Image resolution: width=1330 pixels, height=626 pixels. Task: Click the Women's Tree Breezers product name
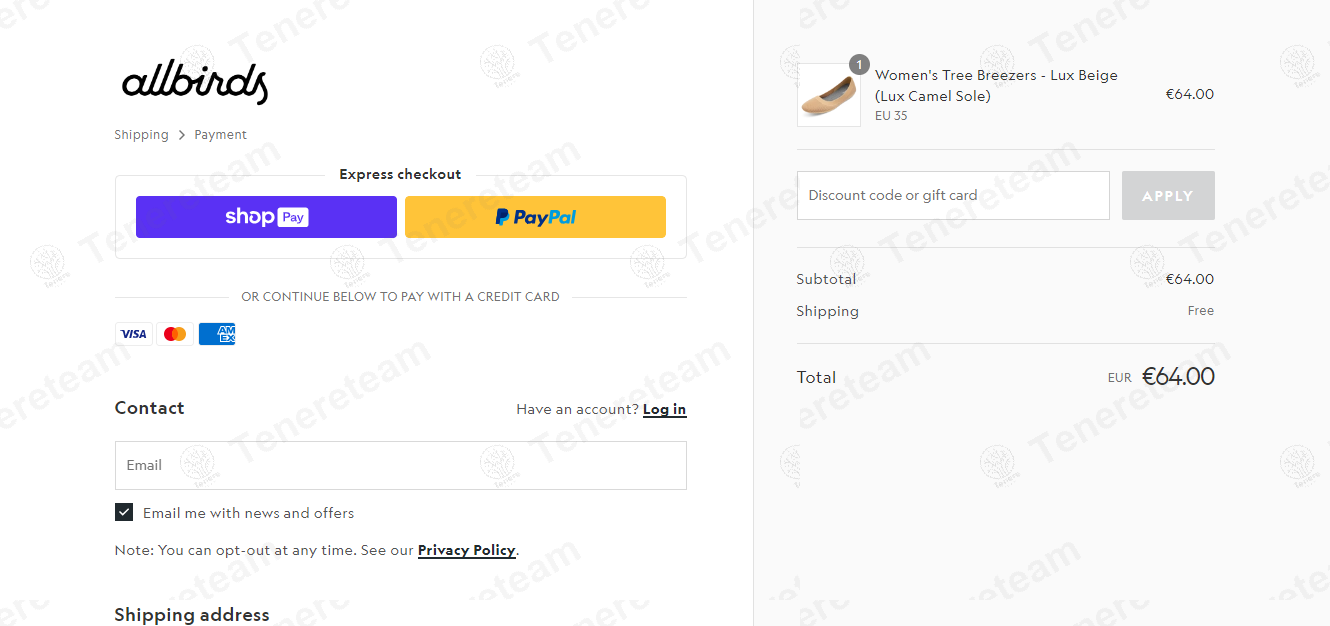tap(996, 86)
